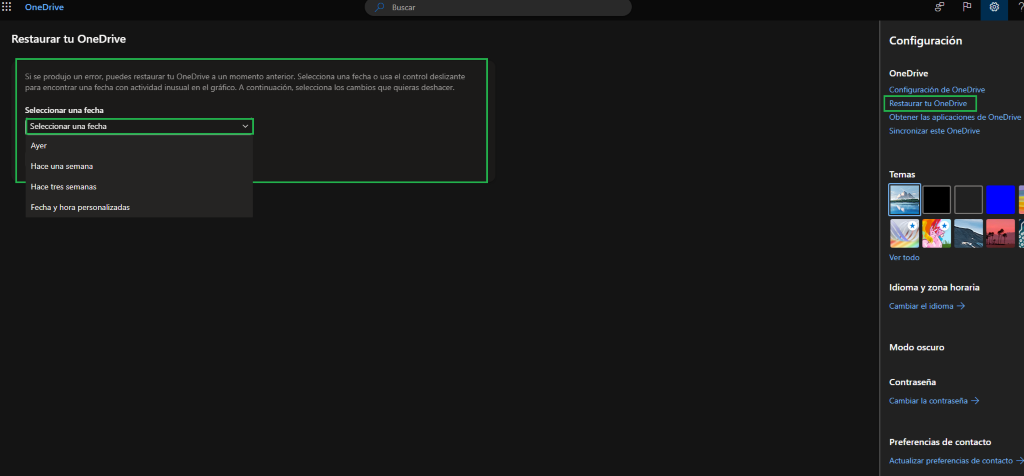Click the Modo oscuro heading

point(916,347)
